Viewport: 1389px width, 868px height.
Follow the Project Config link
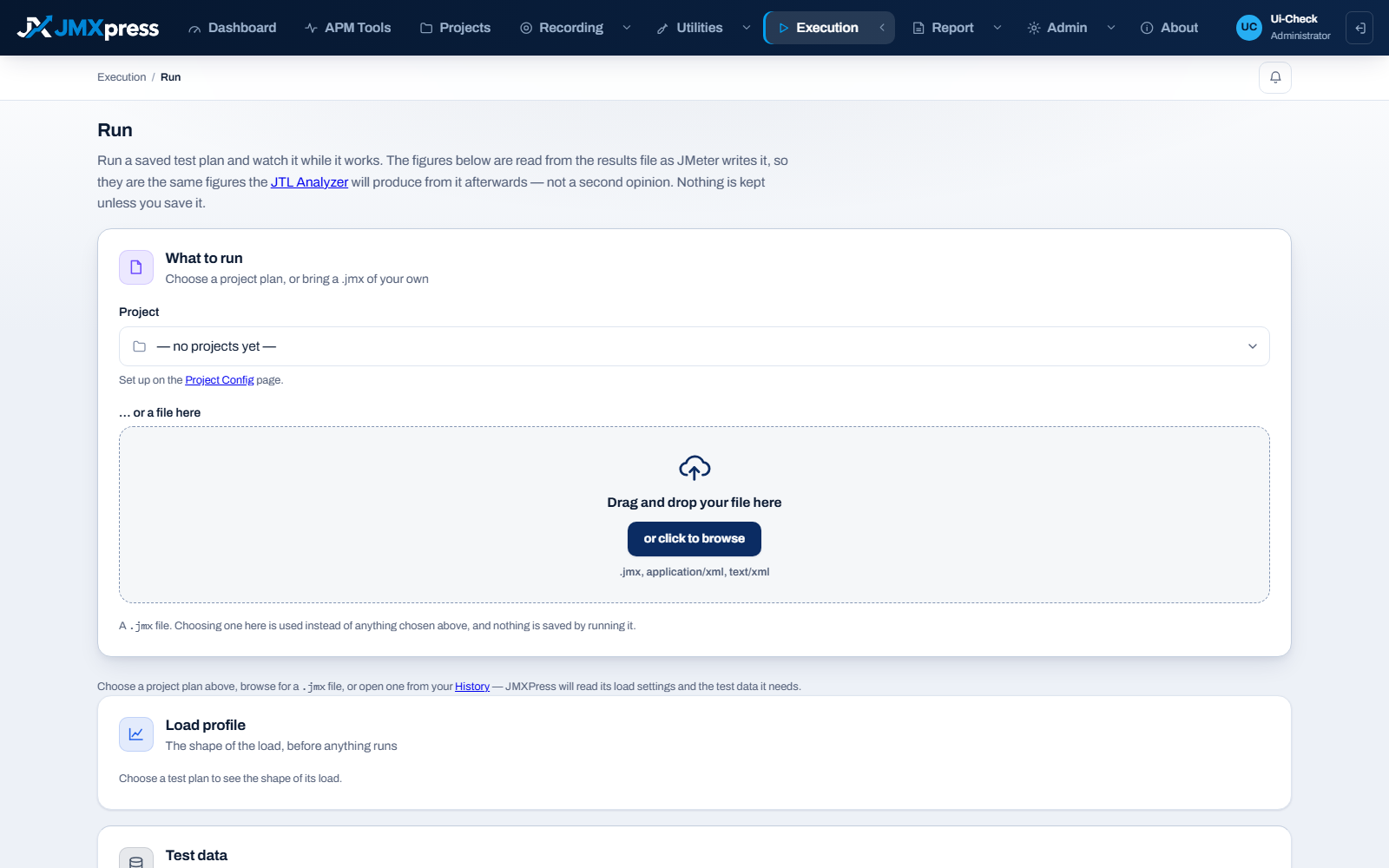tap(220, 380)
